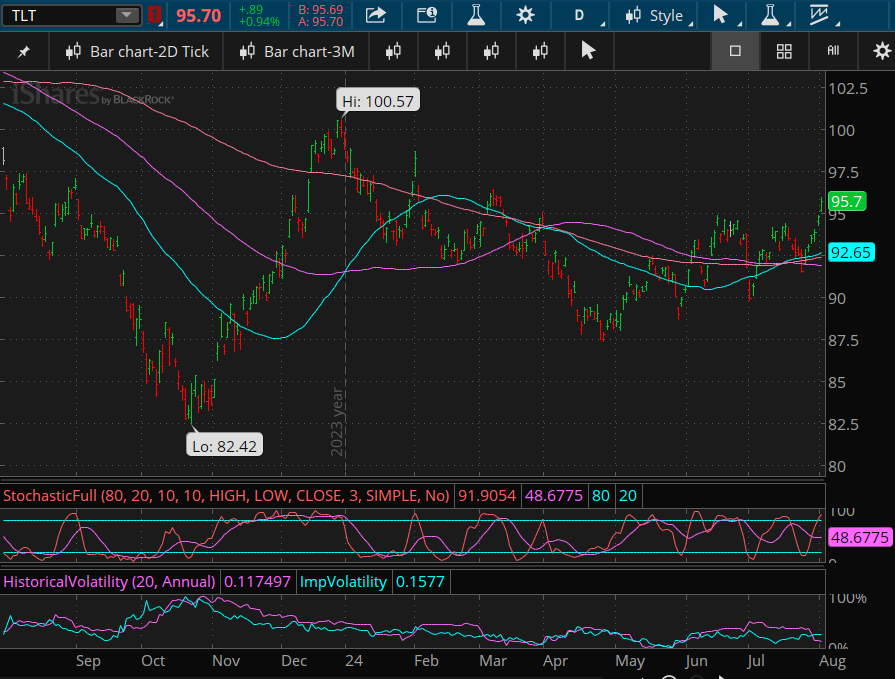Switch to four-chart grid layout

(784, 52)
